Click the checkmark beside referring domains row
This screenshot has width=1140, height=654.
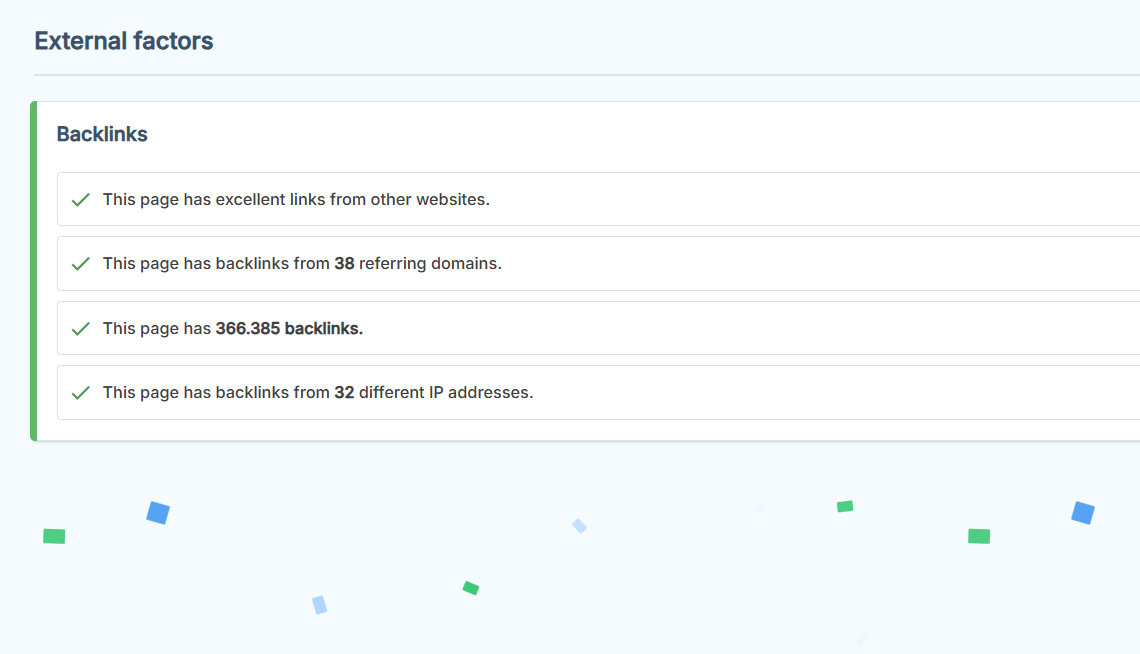81,264
